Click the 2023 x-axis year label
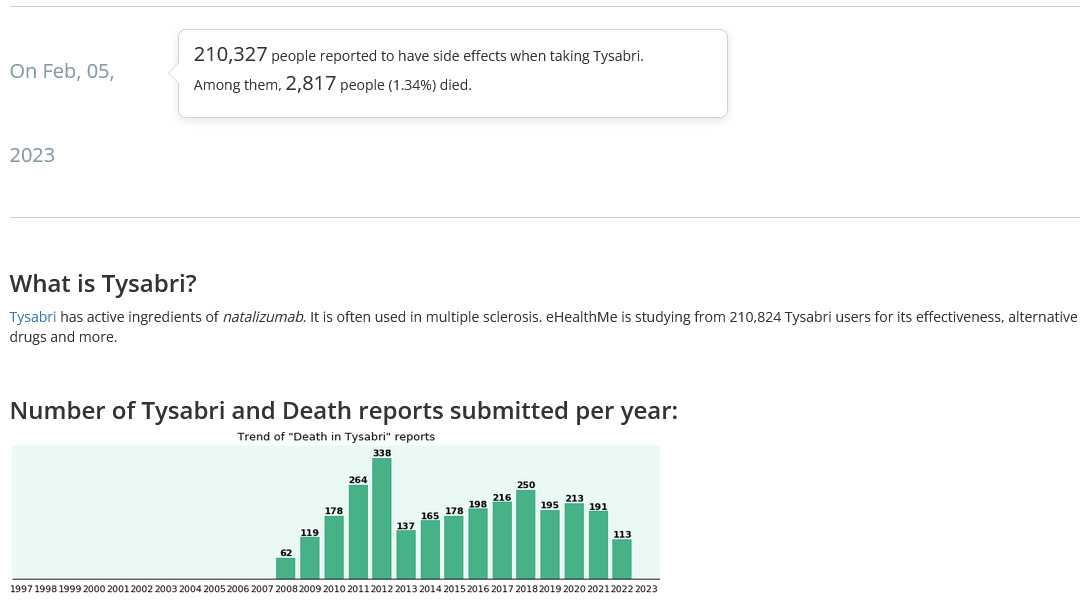The image size is (1092, 600). 646,589
